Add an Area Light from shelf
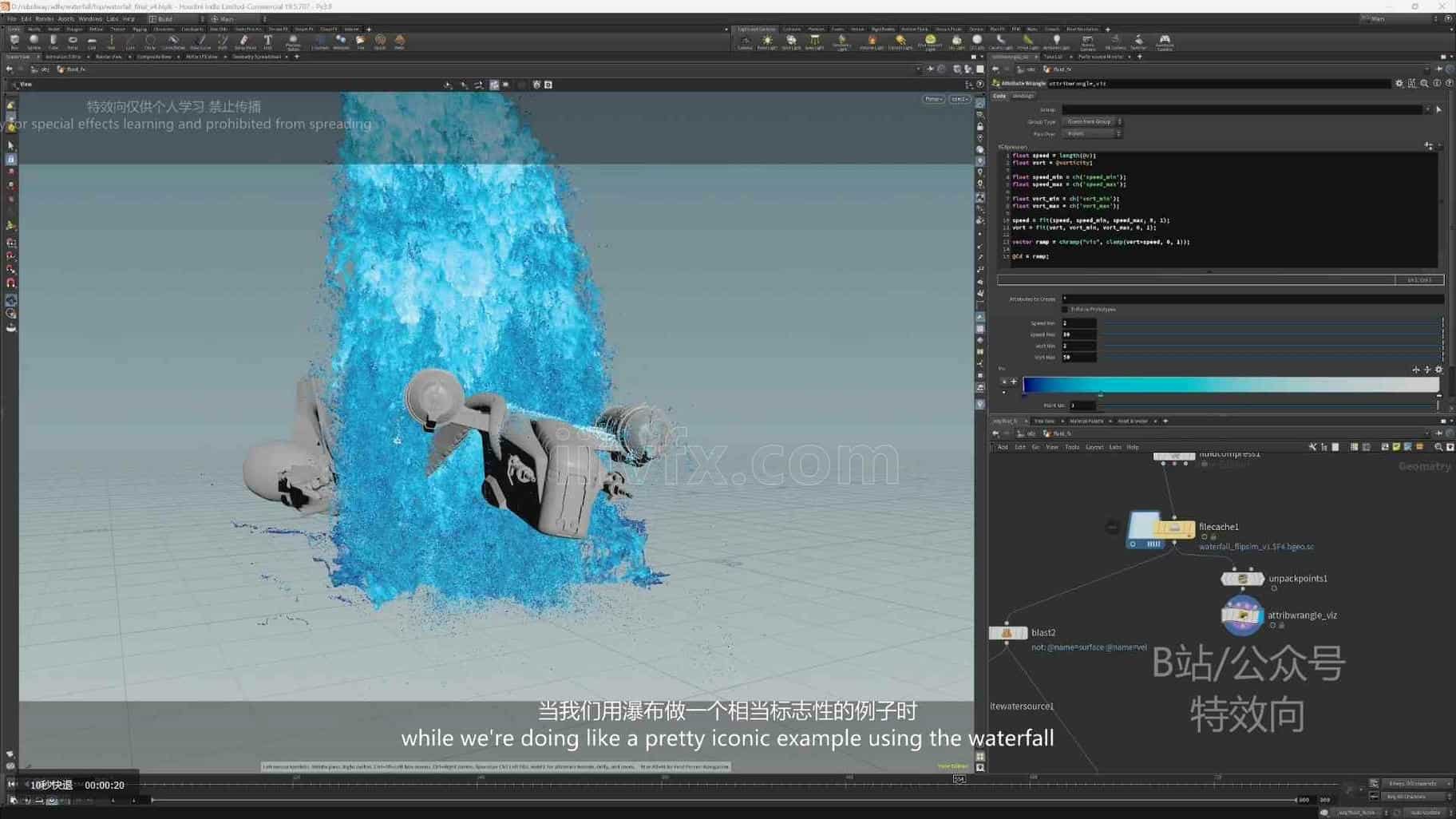Screen dimensions: 1456x819 coord(814,42)
